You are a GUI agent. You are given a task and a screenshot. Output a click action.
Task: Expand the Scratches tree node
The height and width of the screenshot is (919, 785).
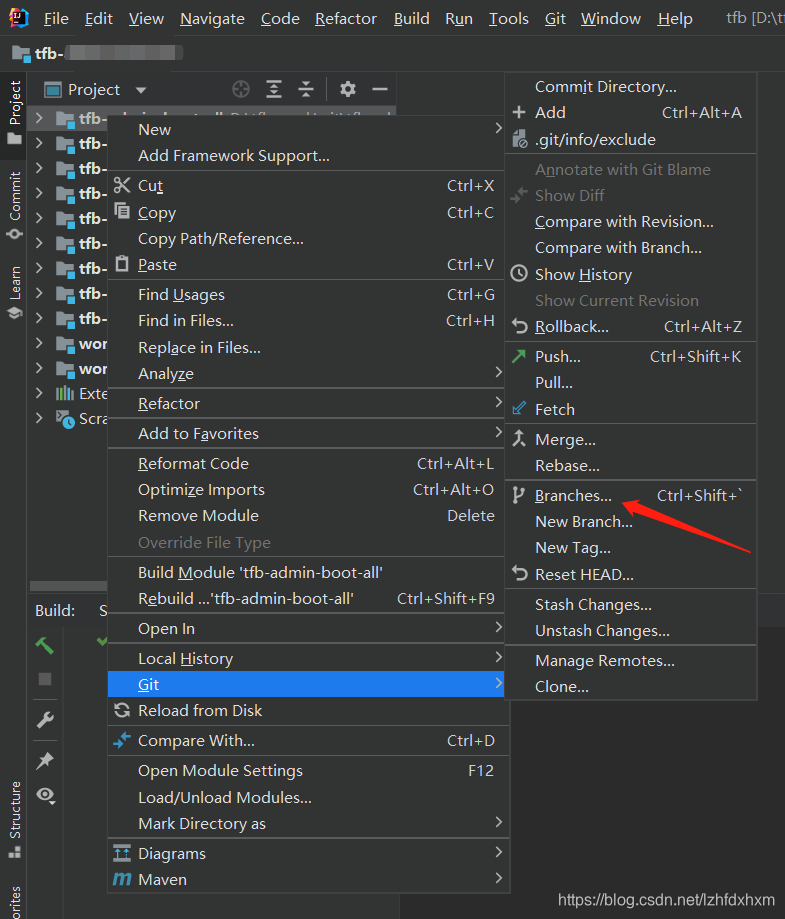click(x=39, y=418)
